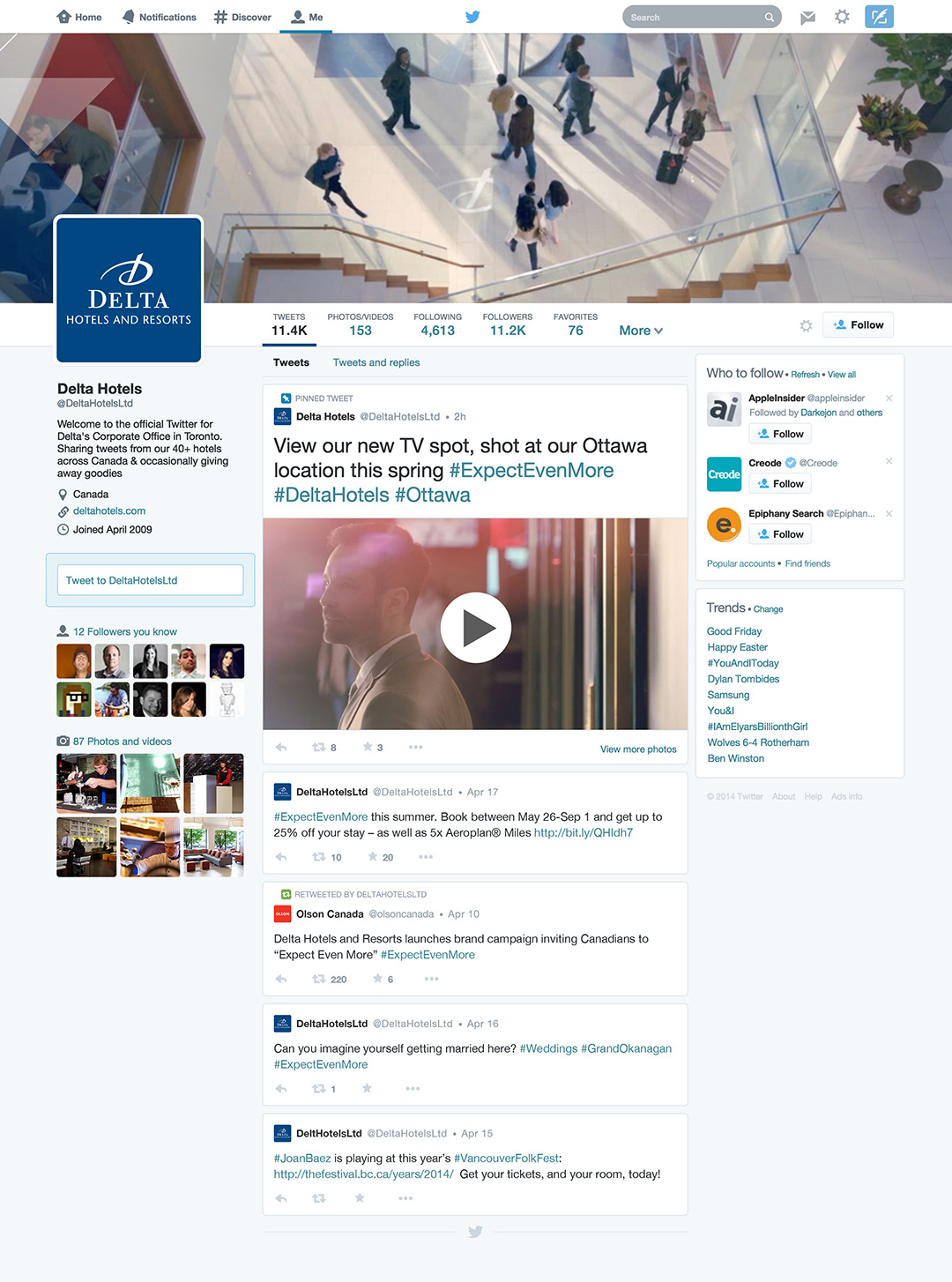Viewport: 952px width, 1282px height.
Task: Retweet the pinned TV spot tweet
Action: pos(319,748)
